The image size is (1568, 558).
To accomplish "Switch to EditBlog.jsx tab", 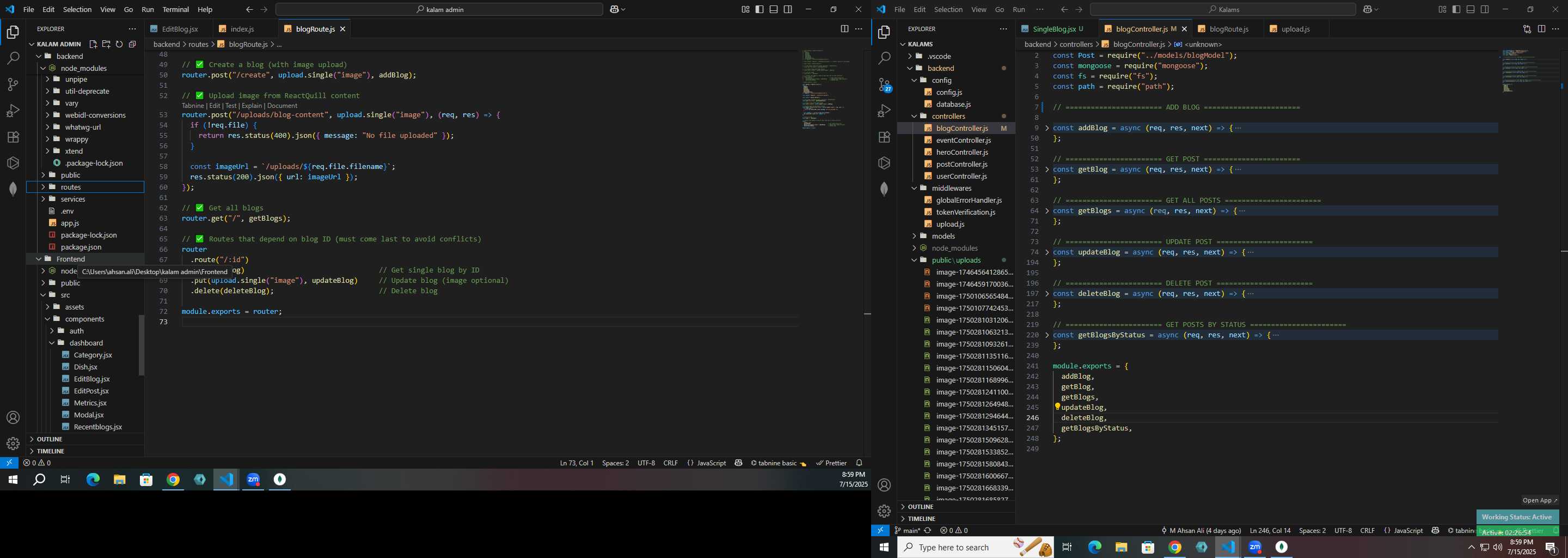I will 180,29.
